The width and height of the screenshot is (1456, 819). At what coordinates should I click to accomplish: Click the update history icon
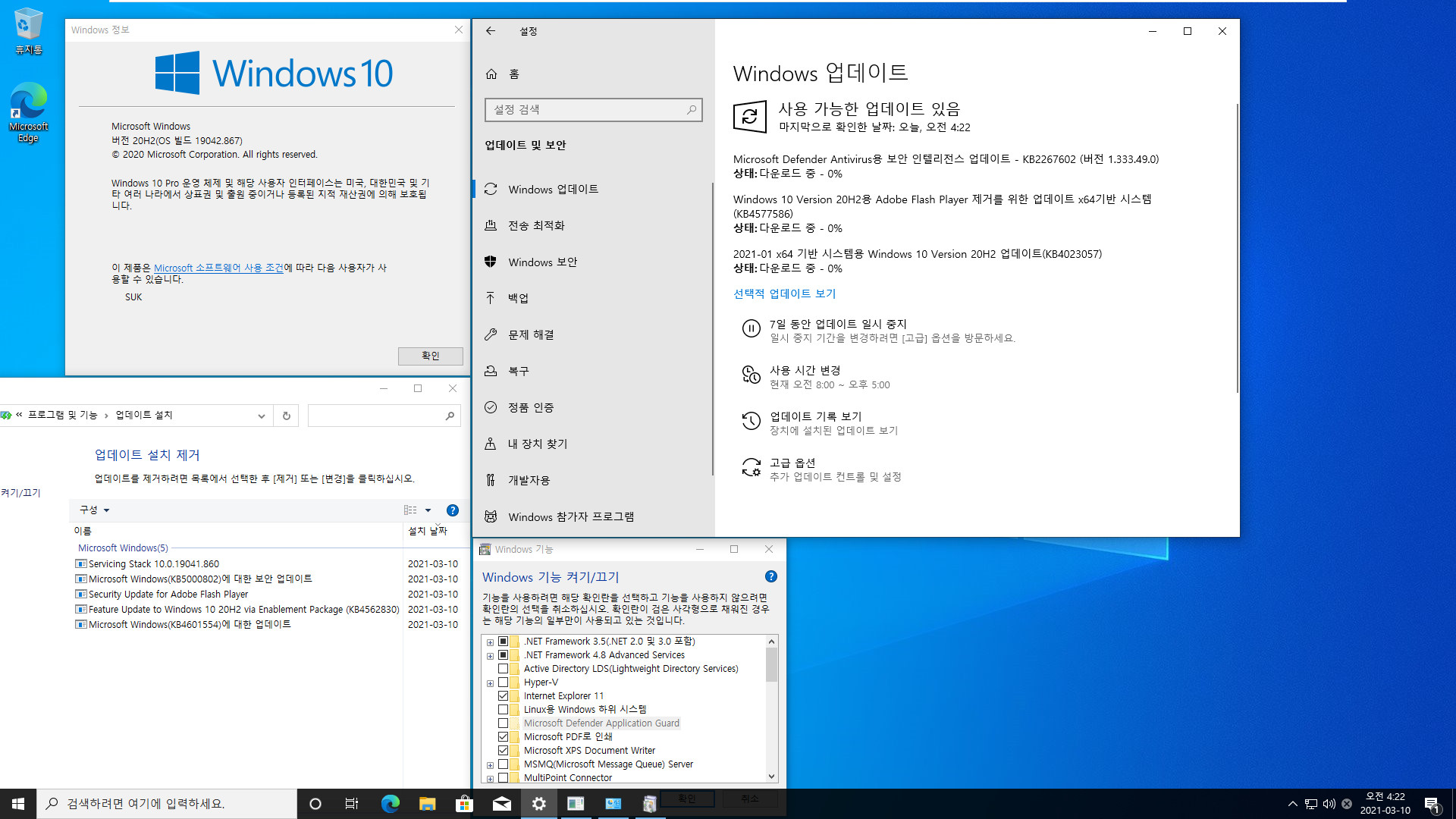(x=751, y=421)
